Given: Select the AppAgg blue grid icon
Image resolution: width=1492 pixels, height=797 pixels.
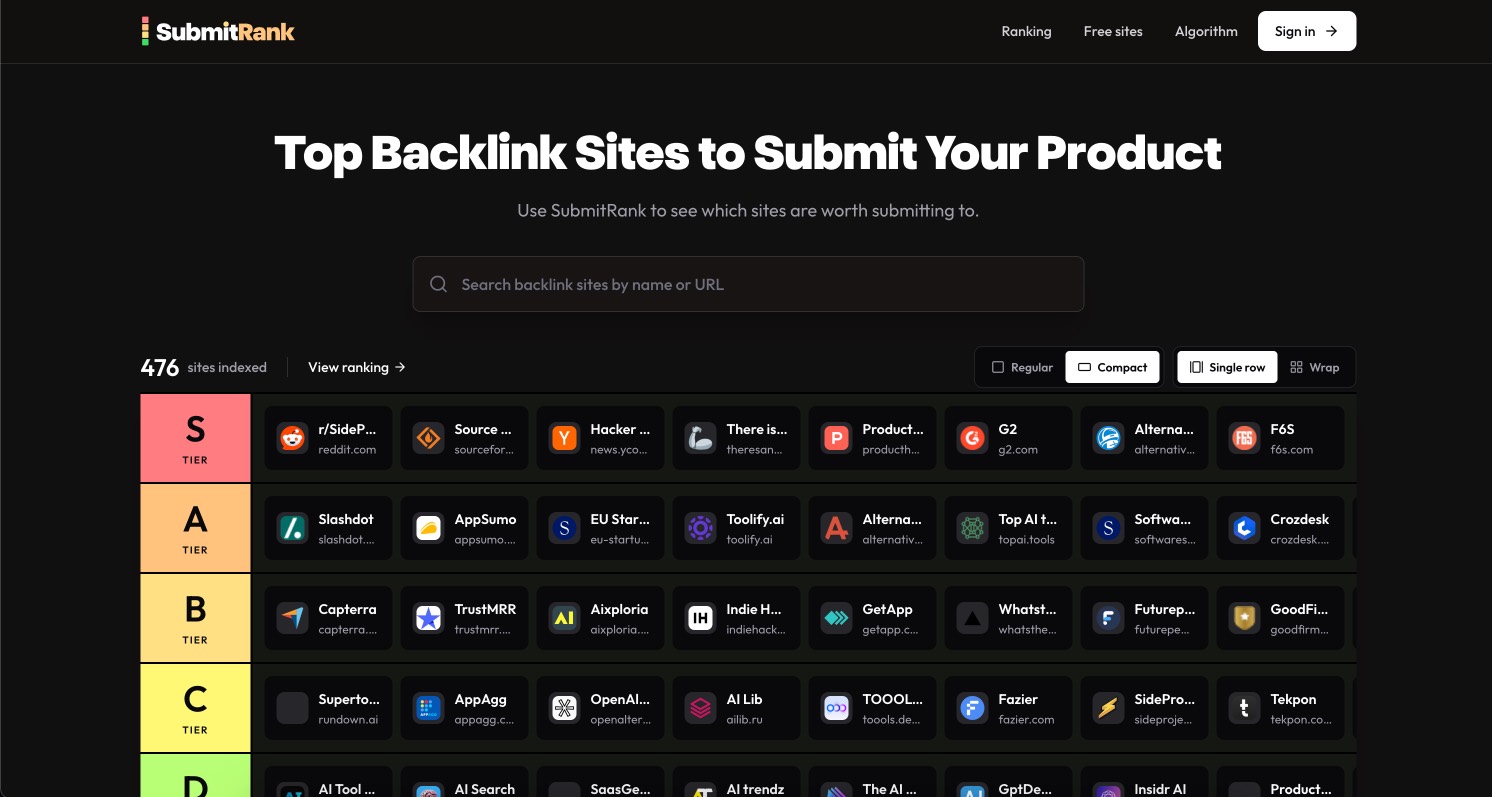Looking at the screenshot, I should (429, 708).
